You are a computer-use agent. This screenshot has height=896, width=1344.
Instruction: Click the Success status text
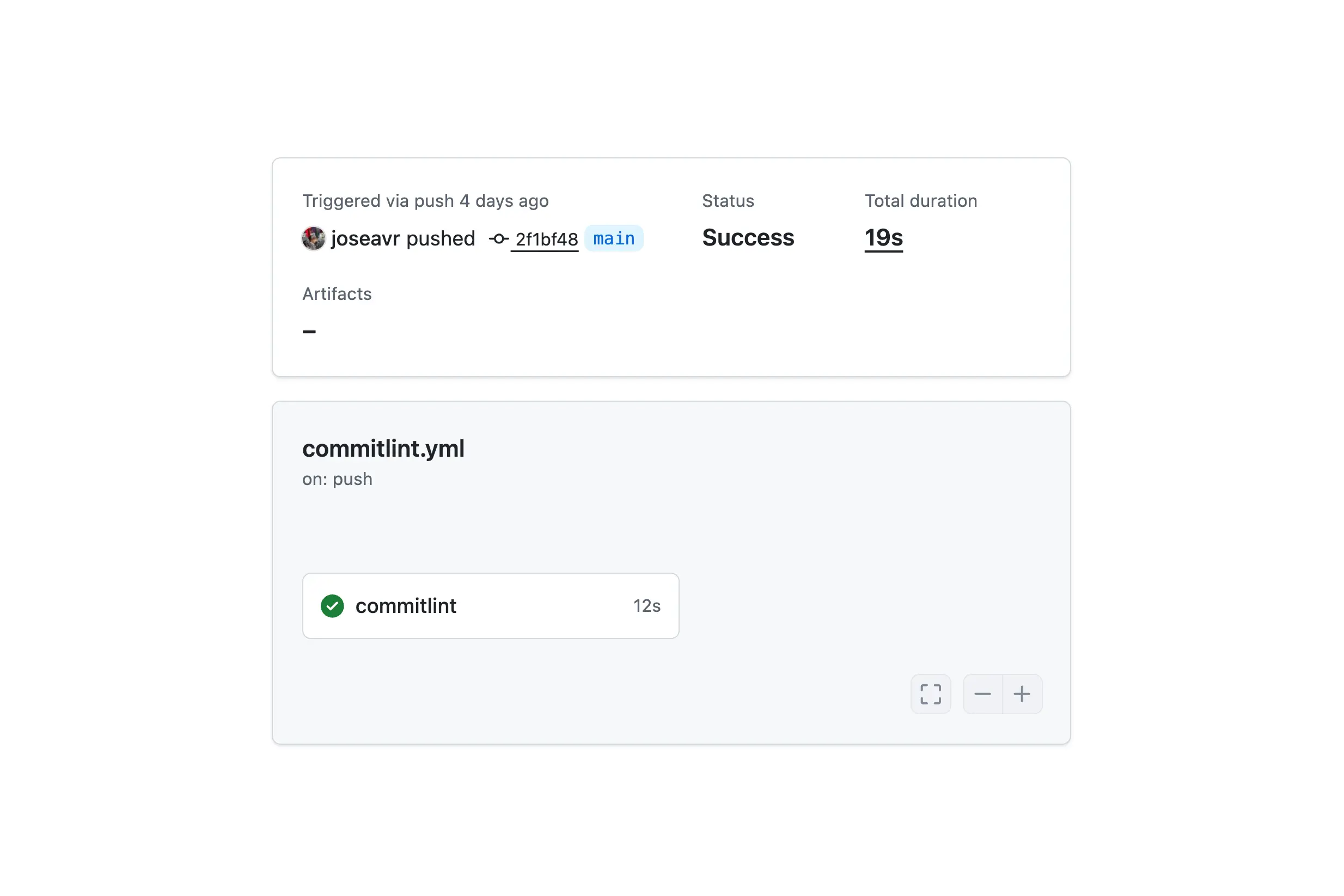pyautogui.click(x=748, y=238)
